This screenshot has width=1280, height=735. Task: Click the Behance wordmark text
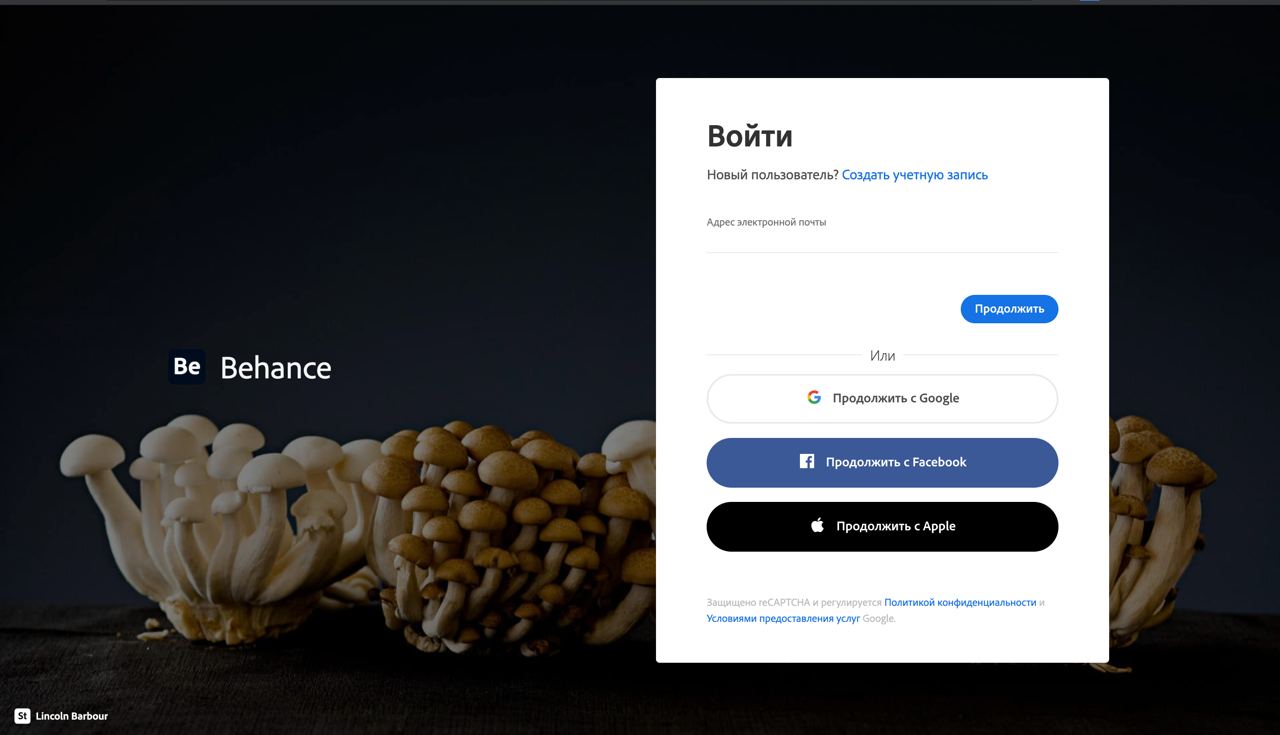point(276,367)
